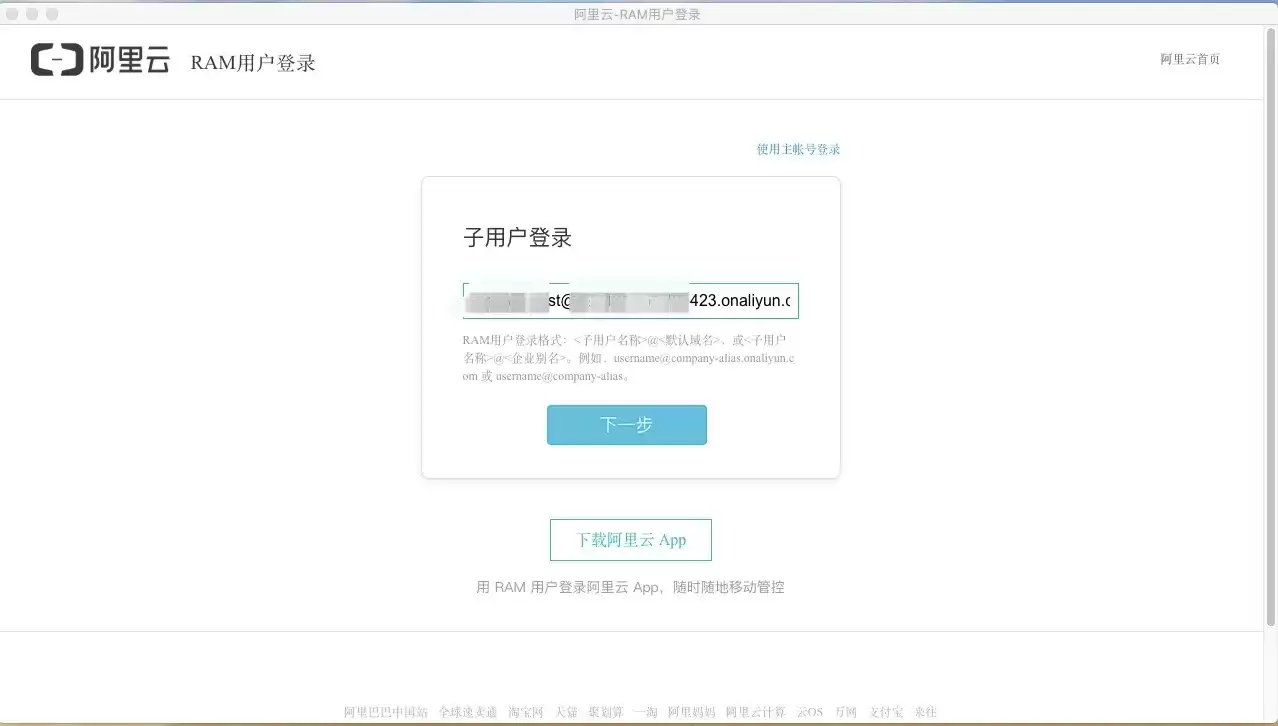
Task: Minimize the window with the yellow button
Action: [x=33, y=14]
